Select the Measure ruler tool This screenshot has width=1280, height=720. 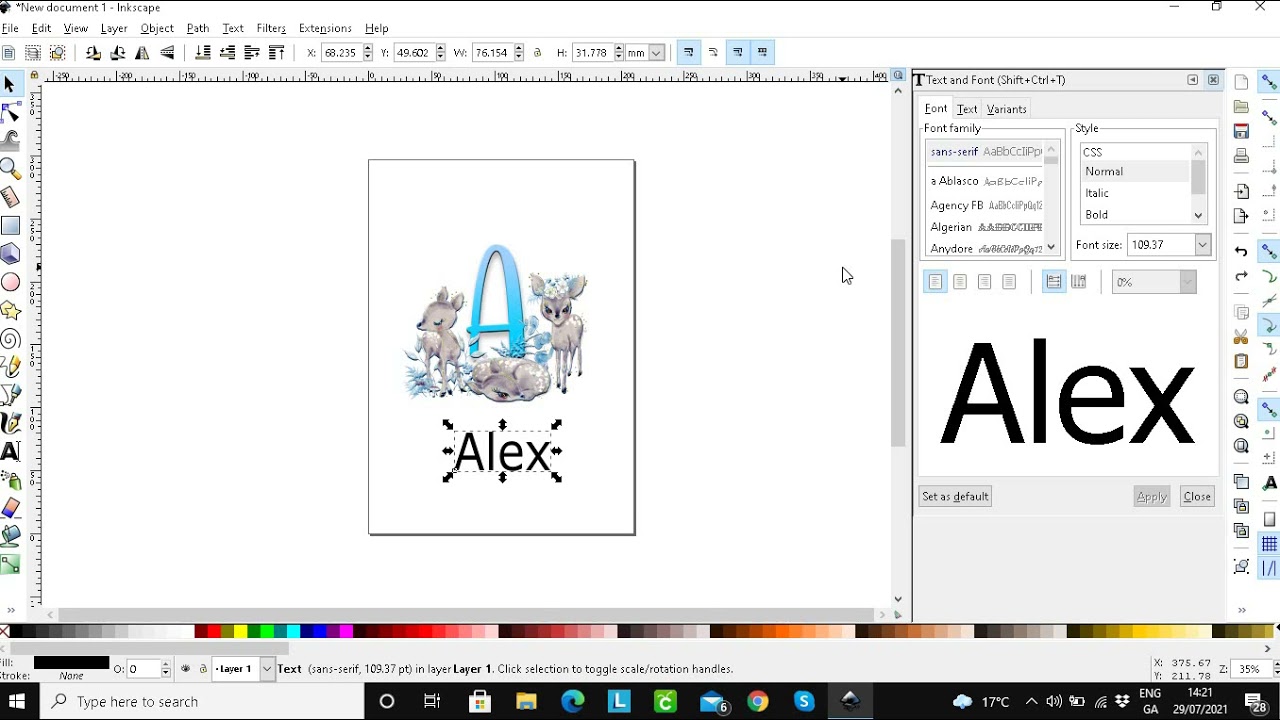point(10,197)
